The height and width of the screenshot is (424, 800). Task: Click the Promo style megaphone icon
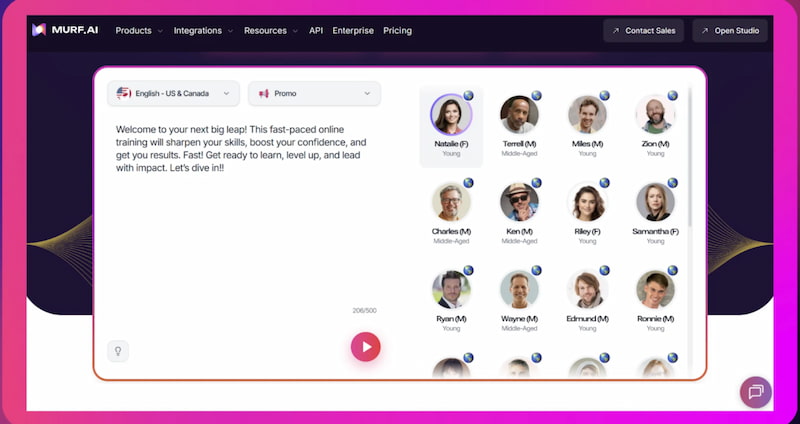point(264,93)
